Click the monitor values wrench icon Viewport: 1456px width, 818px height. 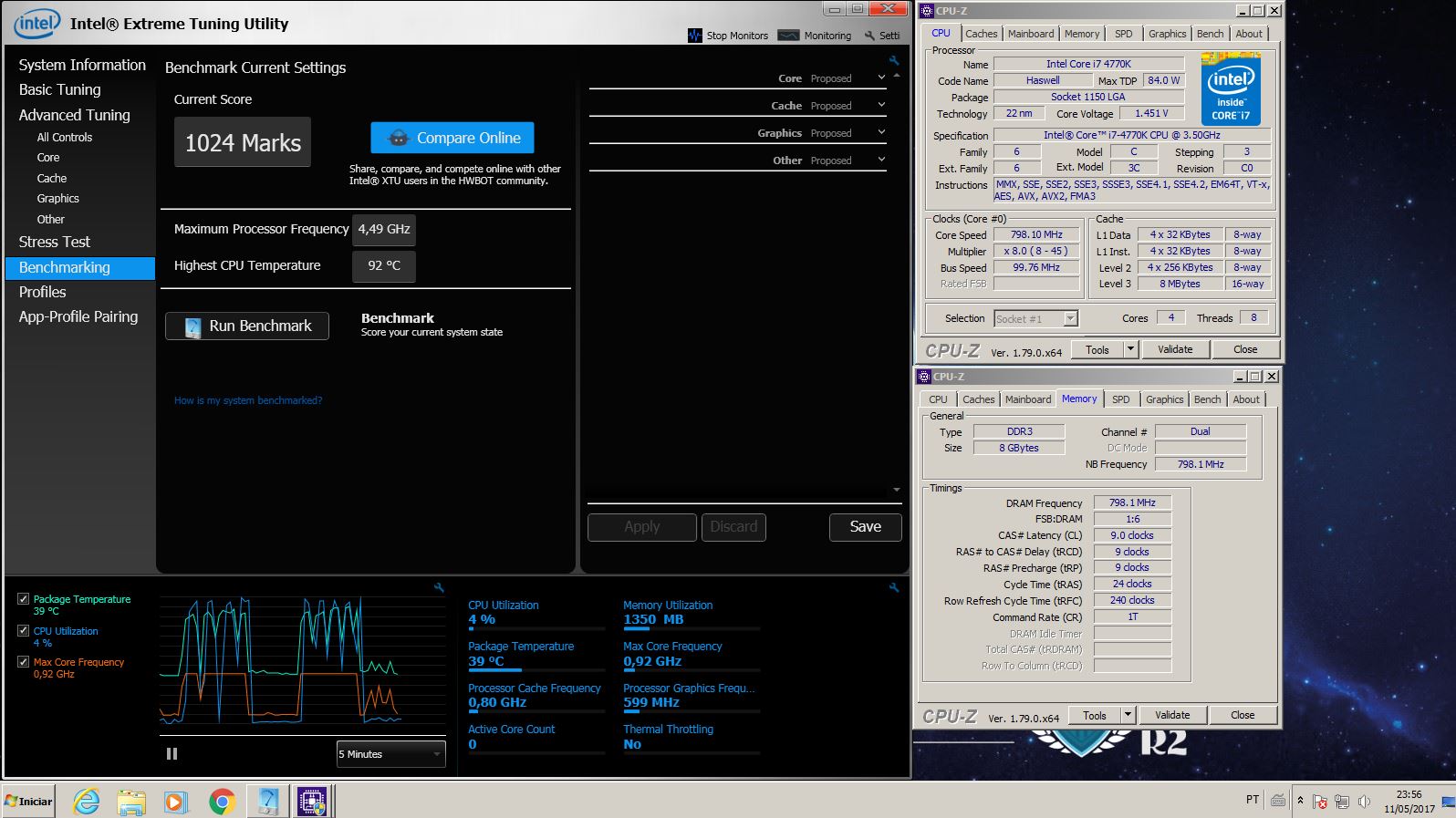(x=894, y=588)
